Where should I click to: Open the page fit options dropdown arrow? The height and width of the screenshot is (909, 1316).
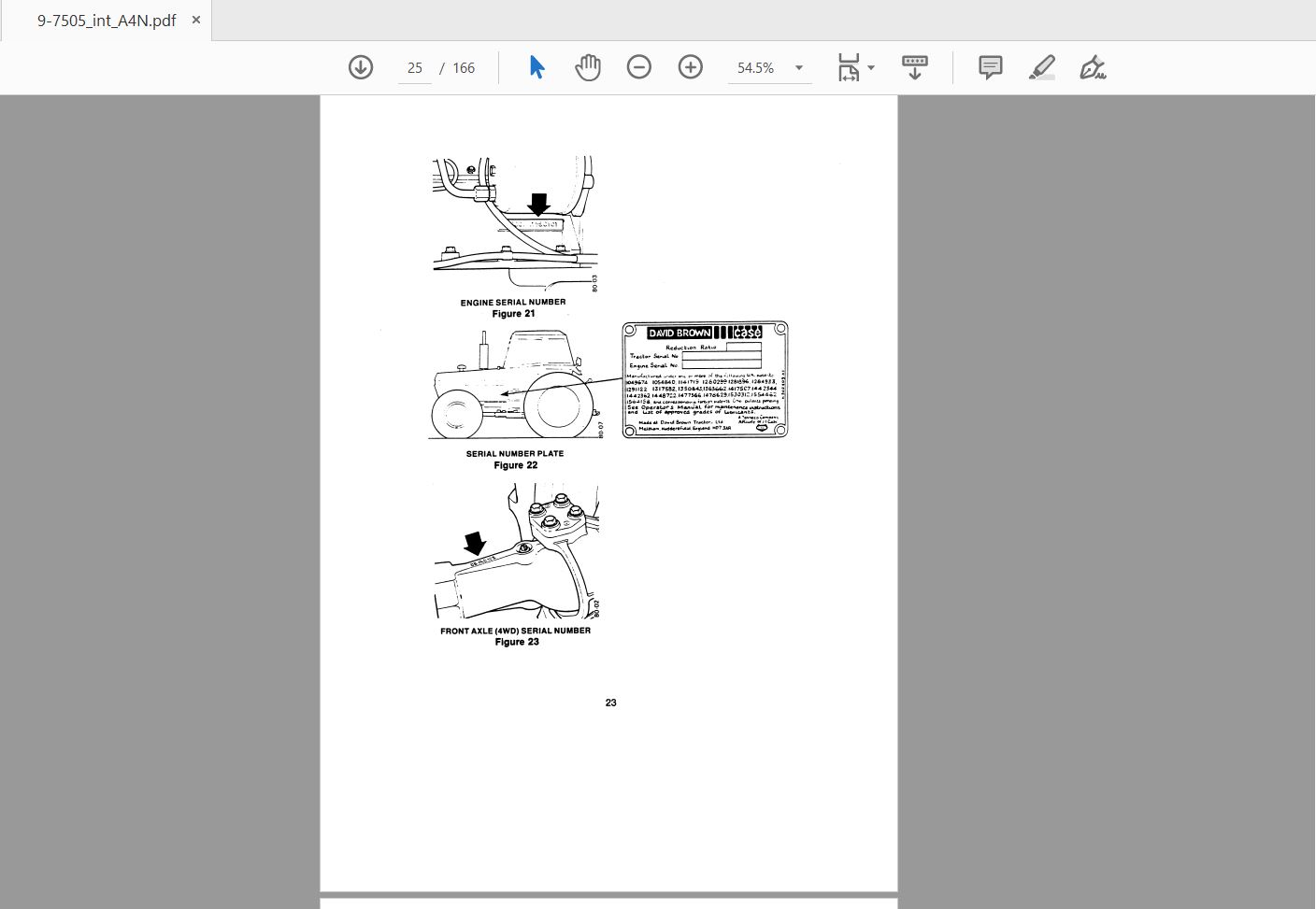coord(871,67)
